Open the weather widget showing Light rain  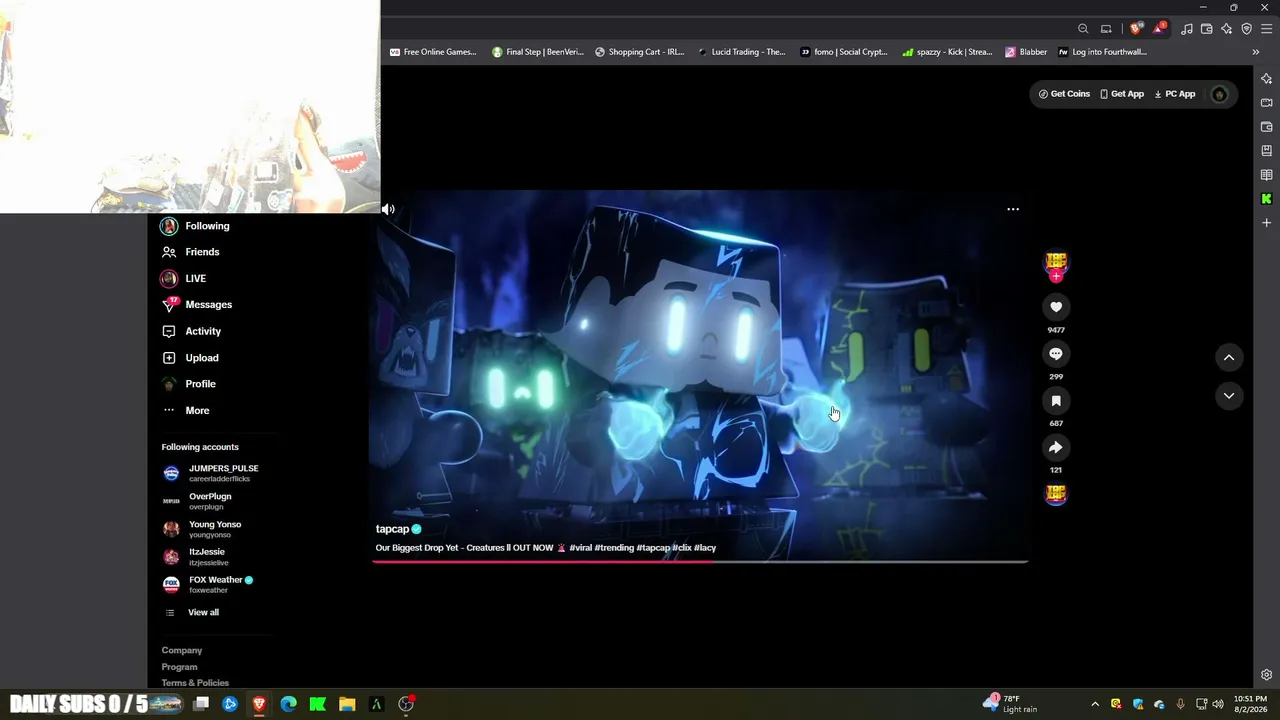point(1011,704)
